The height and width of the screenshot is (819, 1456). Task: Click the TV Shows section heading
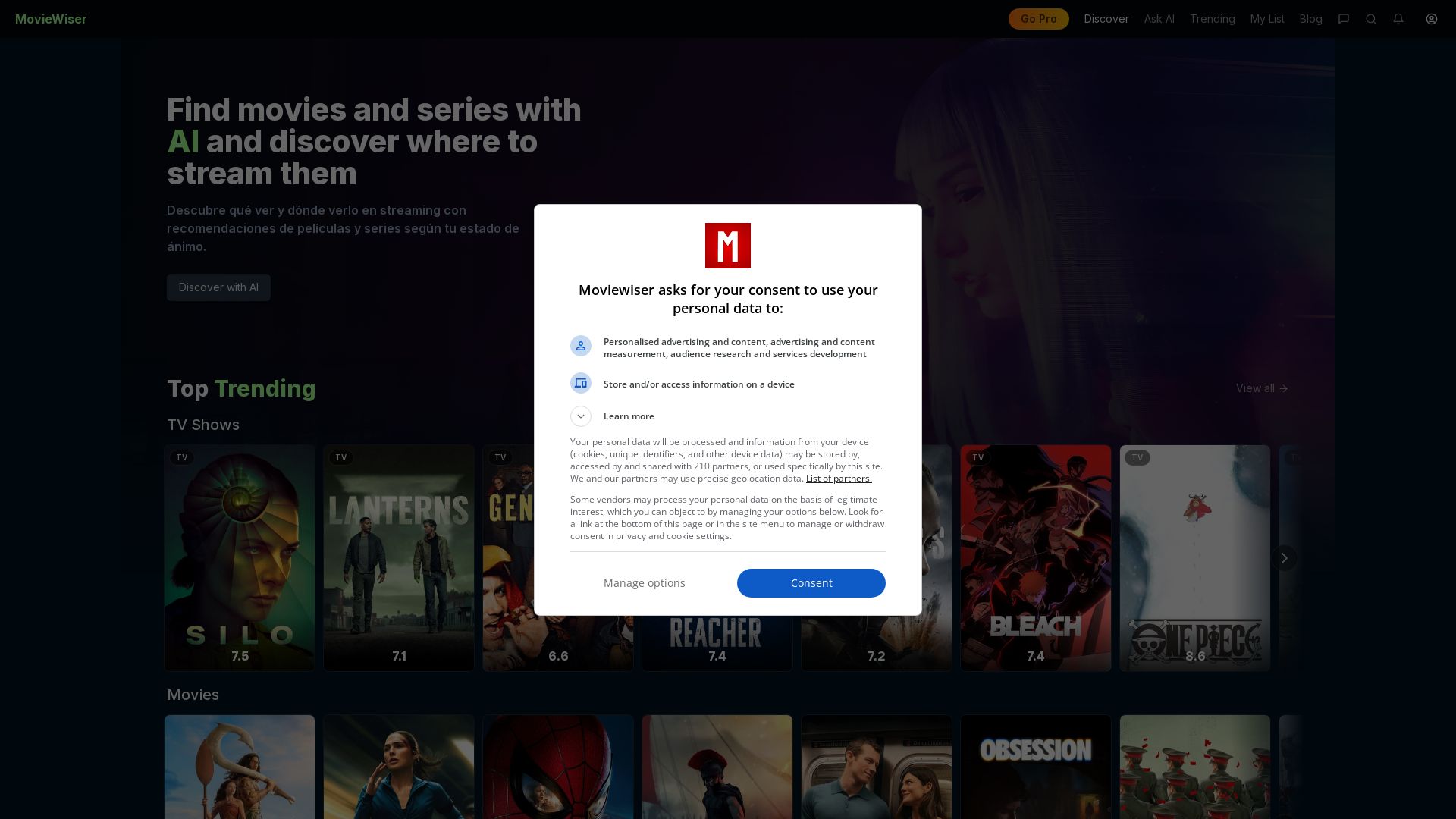click(203, 425)
